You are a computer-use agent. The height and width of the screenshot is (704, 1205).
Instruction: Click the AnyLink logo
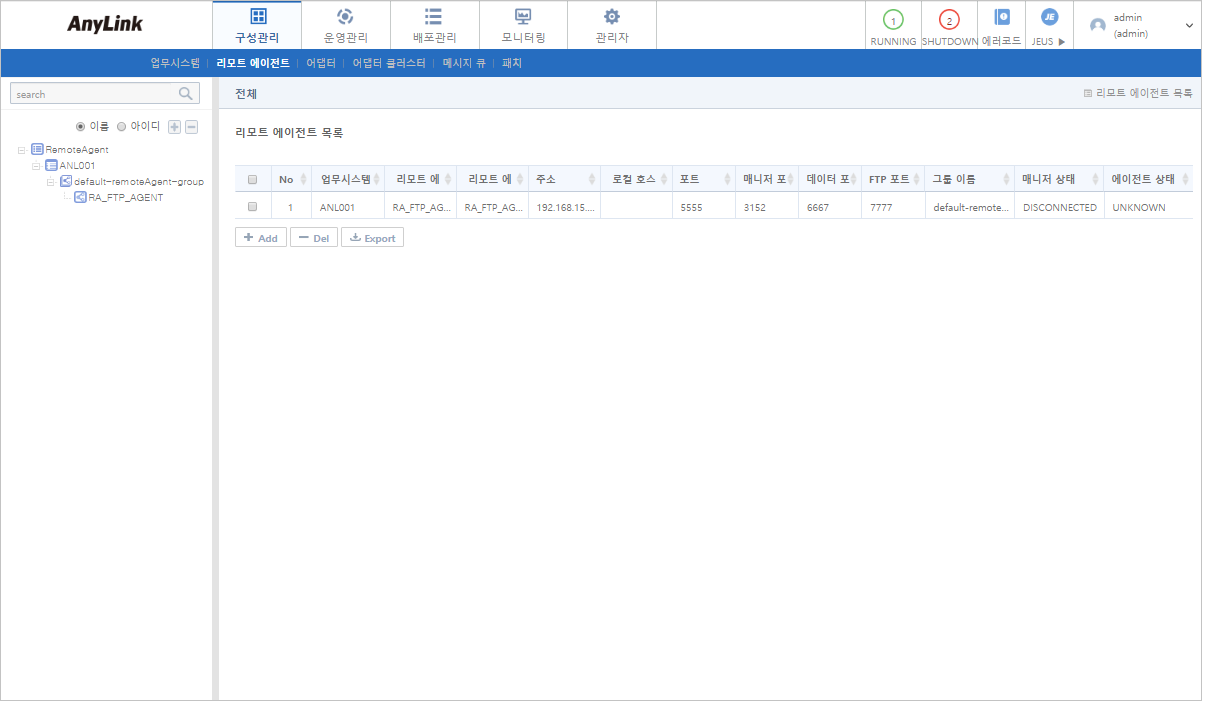[105, 24]
